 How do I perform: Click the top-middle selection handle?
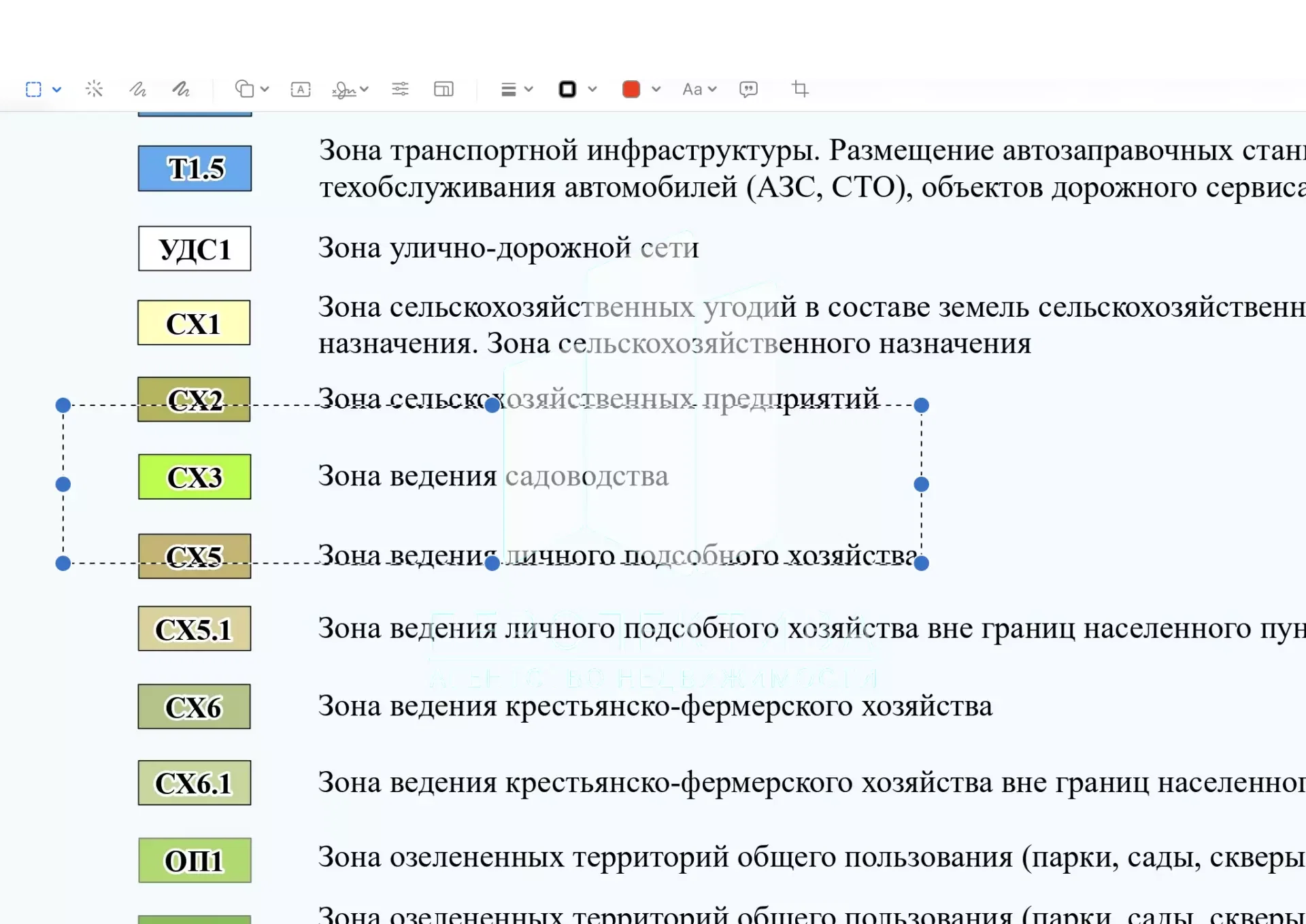point(492,405)
